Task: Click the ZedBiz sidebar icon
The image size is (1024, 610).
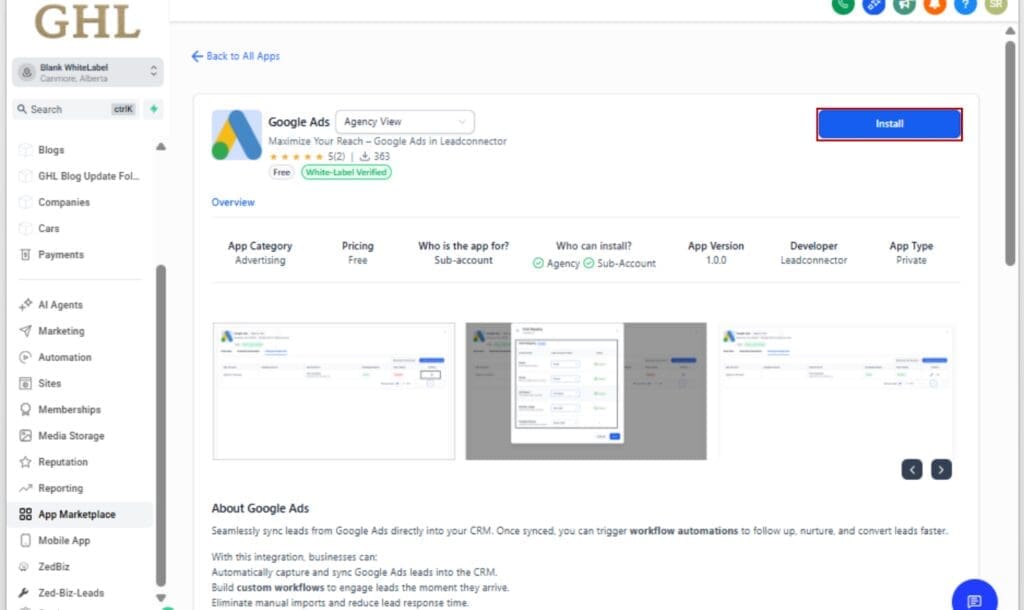Action: 24,566
